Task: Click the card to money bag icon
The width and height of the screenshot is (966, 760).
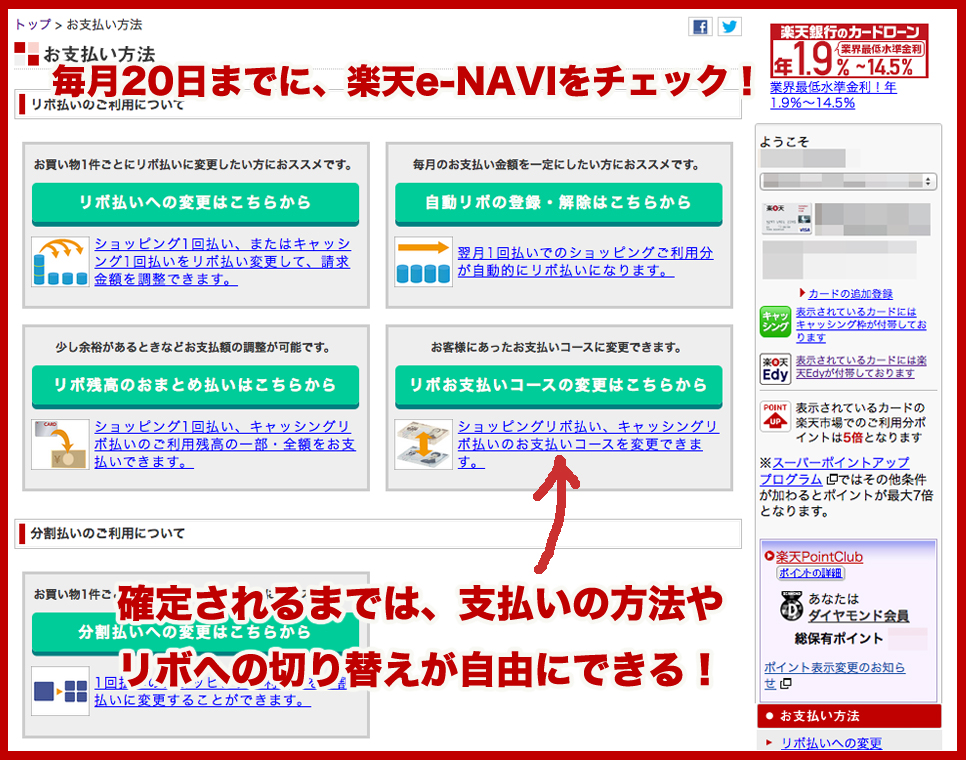Action: (60, 445)
